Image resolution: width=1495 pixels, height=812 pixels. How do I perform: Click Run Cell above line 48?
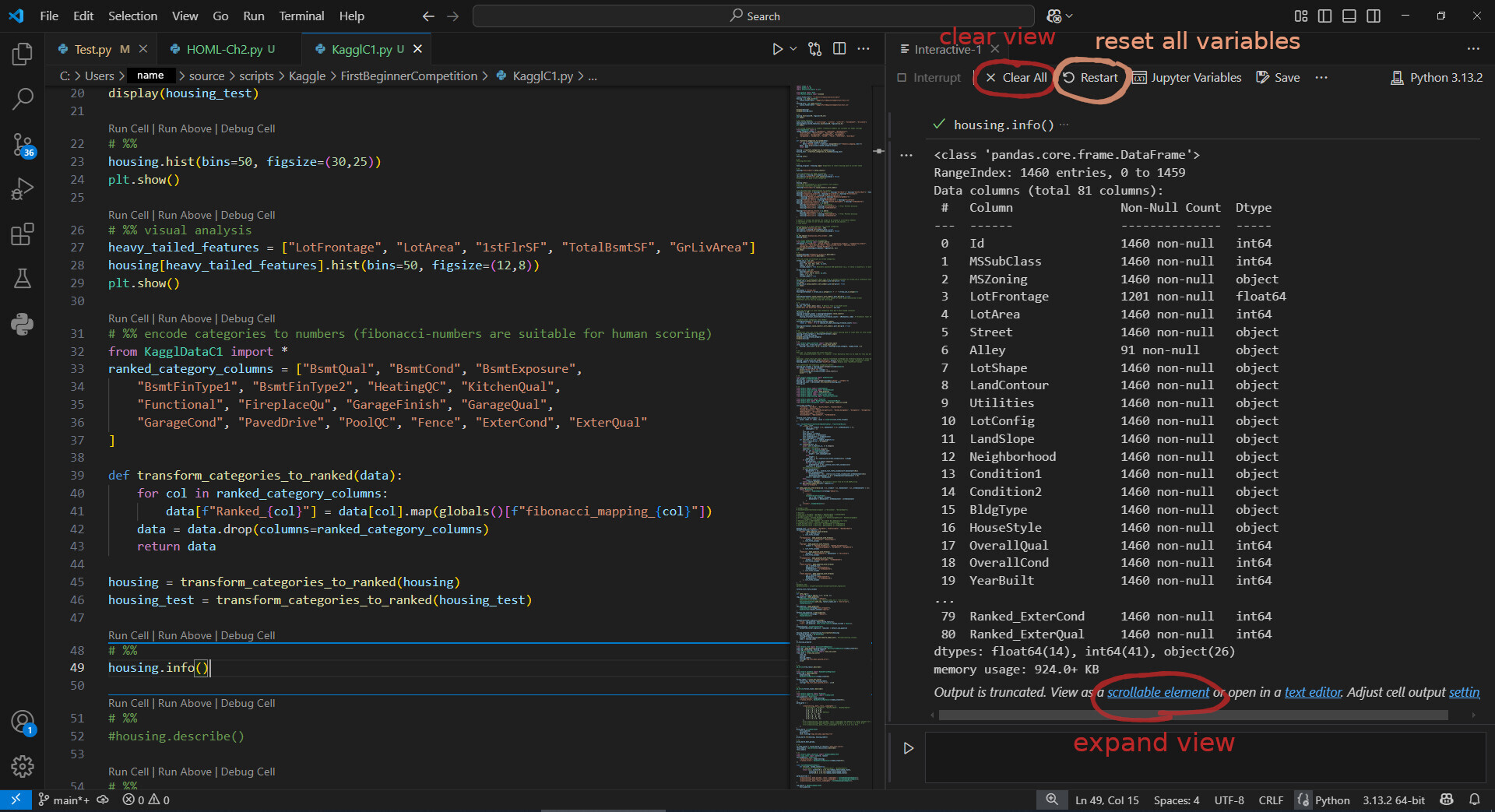coord(128,635)
